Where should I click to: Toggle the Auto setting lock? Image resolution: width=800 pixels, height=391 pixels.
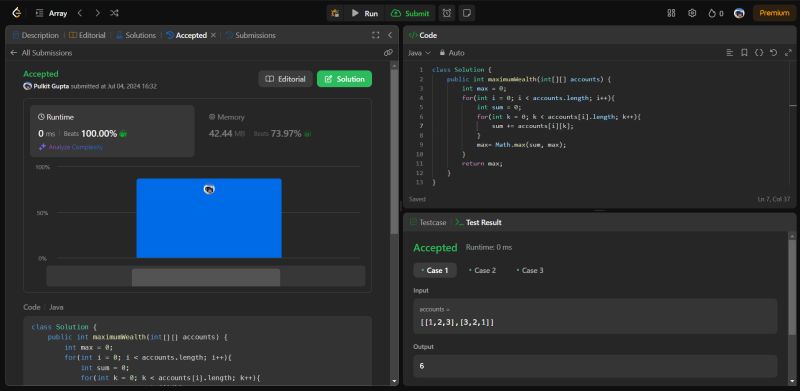tap(452, 53)
